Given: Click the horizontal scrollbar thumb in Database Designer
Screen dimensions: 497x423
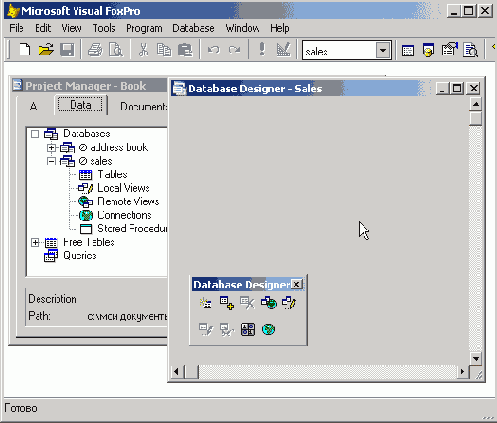Looking at the screenshot, I should (x=191, y=371).
